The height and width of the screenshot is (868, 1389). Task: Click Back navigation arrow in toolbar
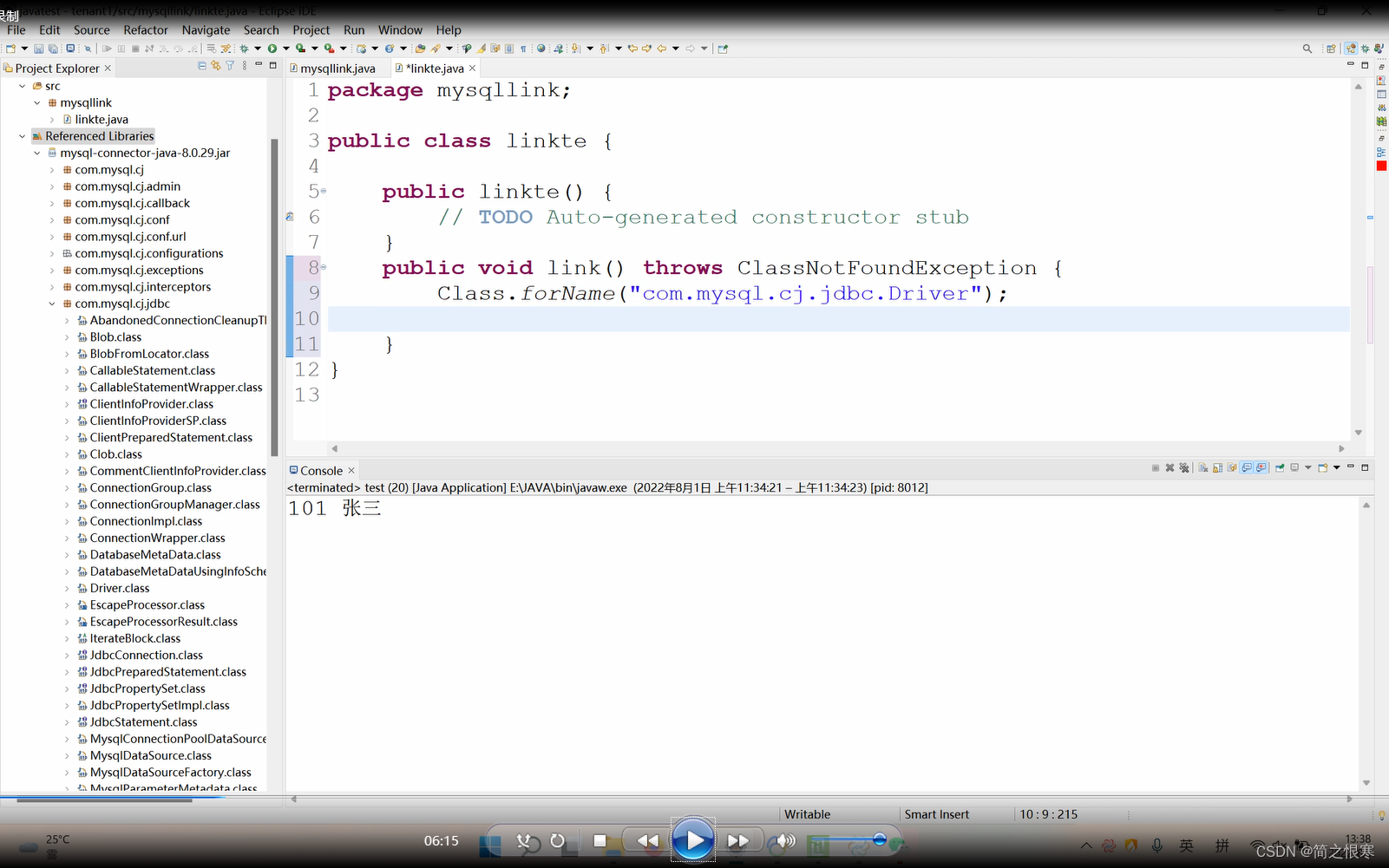(662, 49)
